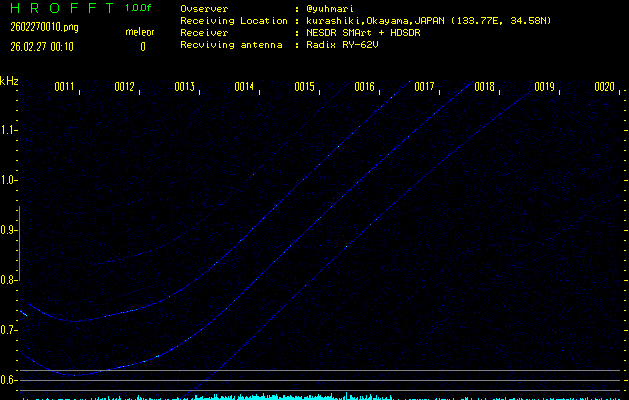The image size is (629, 400).
Task: Select the 0020 time marker
Action: 604,88
